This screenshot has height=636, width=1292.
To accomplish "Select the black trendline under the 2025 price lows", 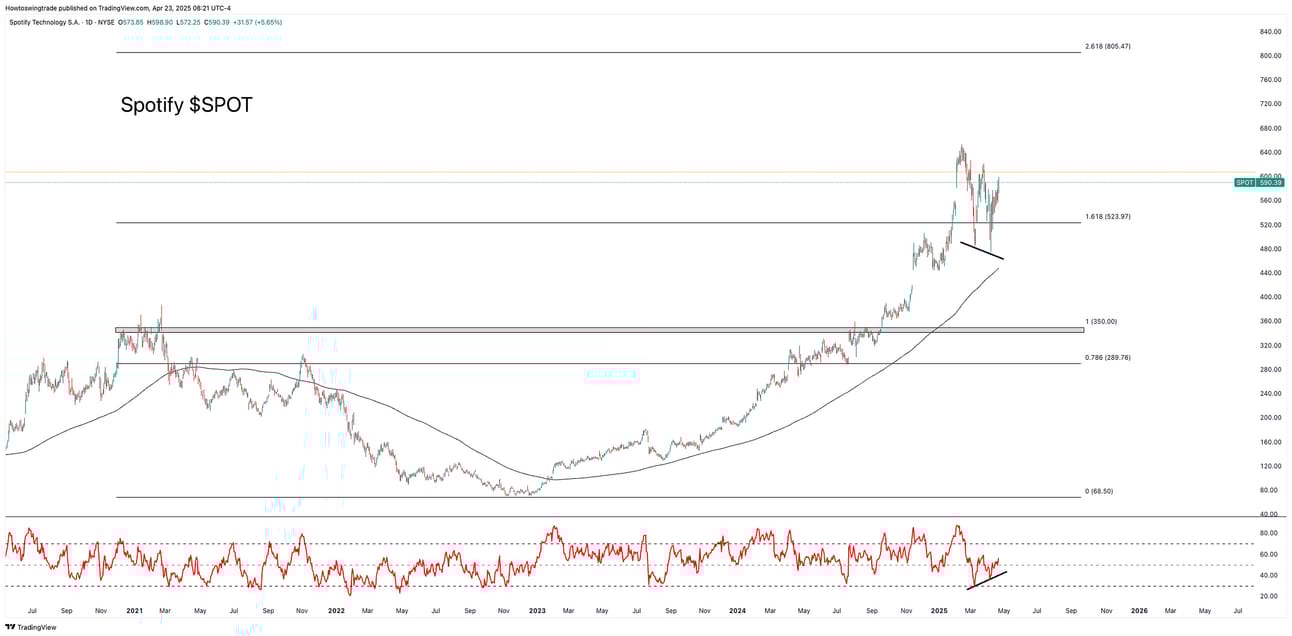I will pyautogui.click(x=981, y=250).
